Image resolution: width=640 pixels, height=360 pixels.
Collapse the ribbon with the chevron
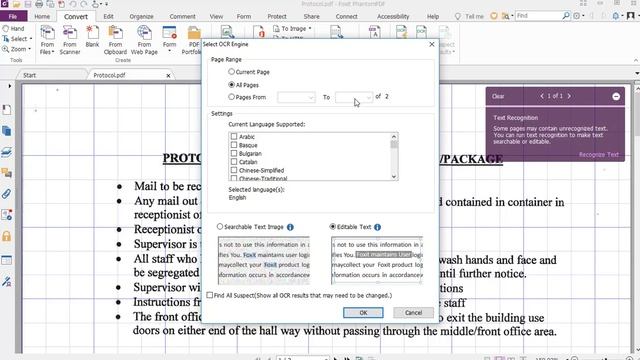(x=636, y=60)
